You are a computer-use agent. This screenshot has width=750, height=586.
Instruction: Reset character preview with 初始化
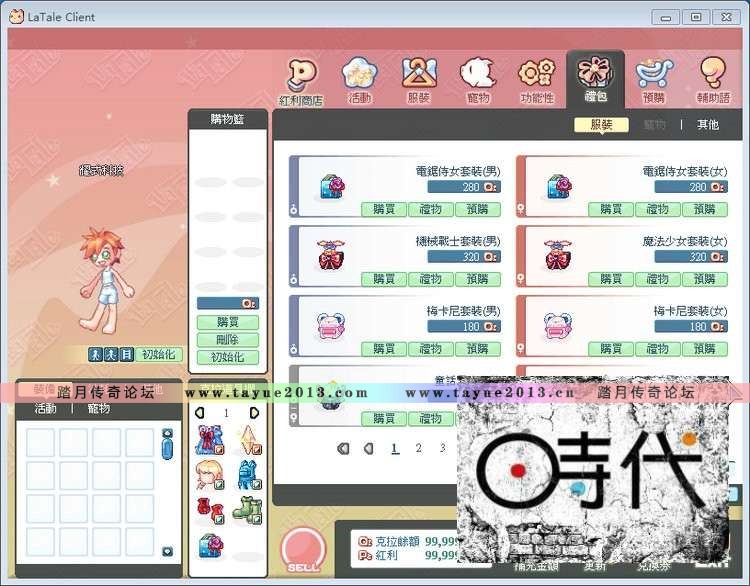click(159, 354)
